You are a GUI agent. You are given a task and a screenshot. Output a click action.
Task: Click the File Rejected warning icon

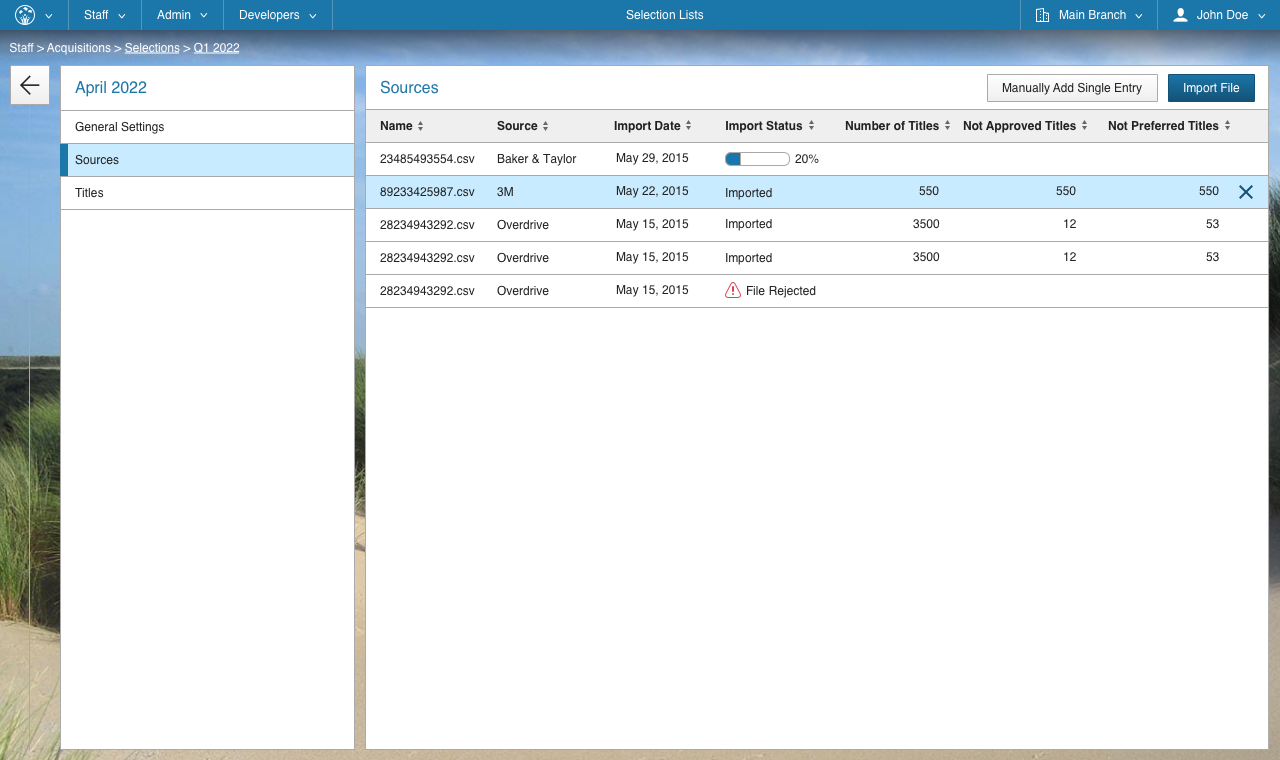[733, 290]
